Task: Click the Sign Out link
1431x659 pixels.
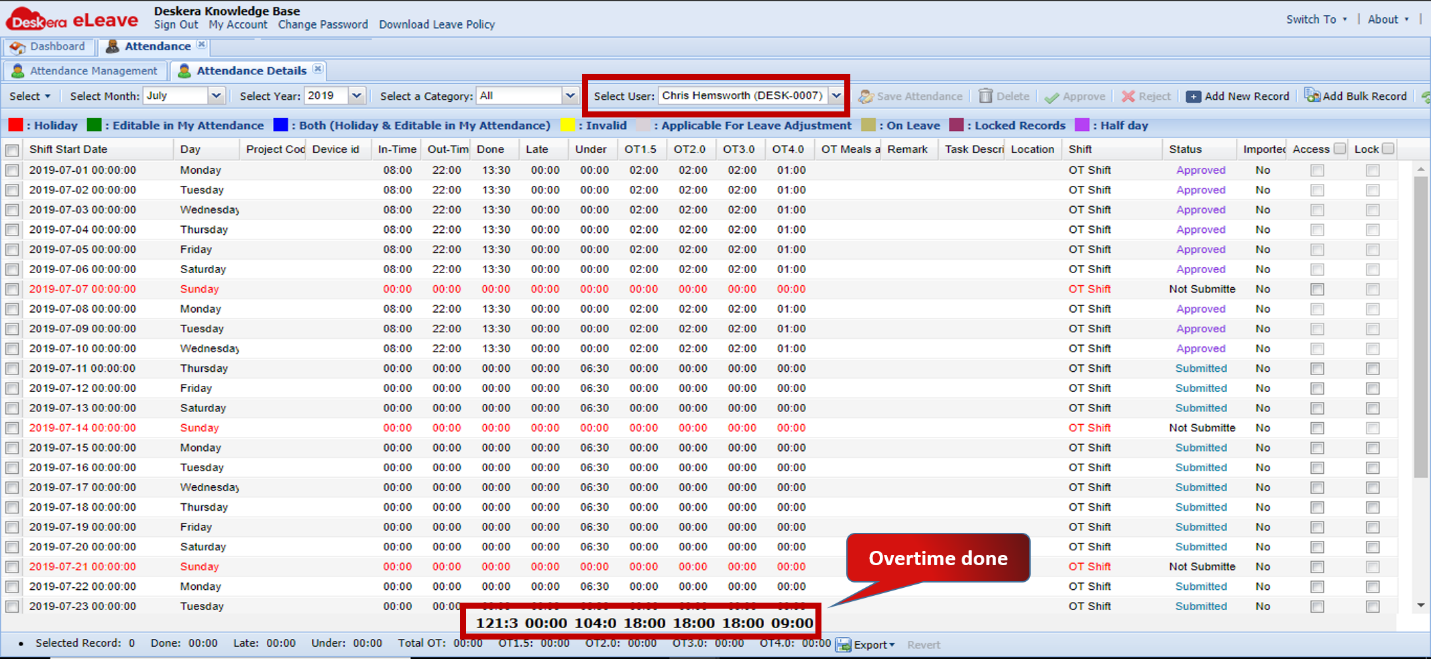Action: 174,25
